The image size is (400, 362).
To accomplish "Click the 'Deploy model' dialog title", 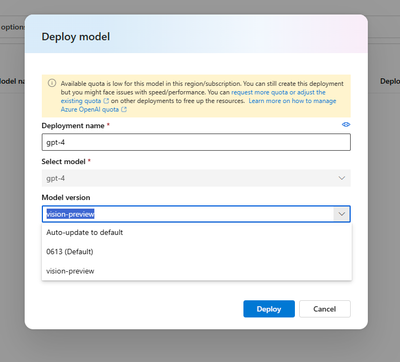I will click(x=76, y=37).
